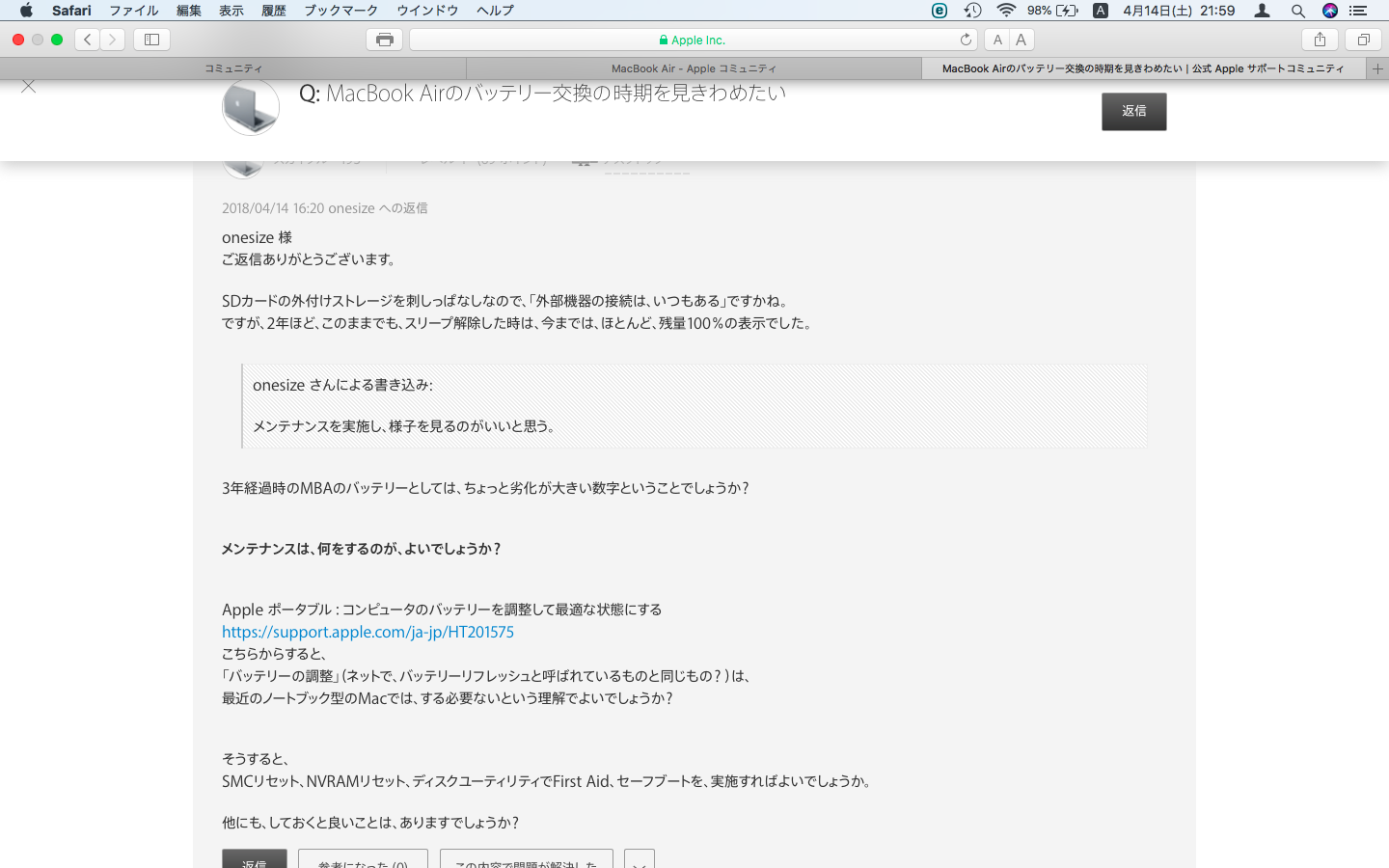Open the ファイル menu
This screenshot has height=868, width=1389.
point(134,11)
